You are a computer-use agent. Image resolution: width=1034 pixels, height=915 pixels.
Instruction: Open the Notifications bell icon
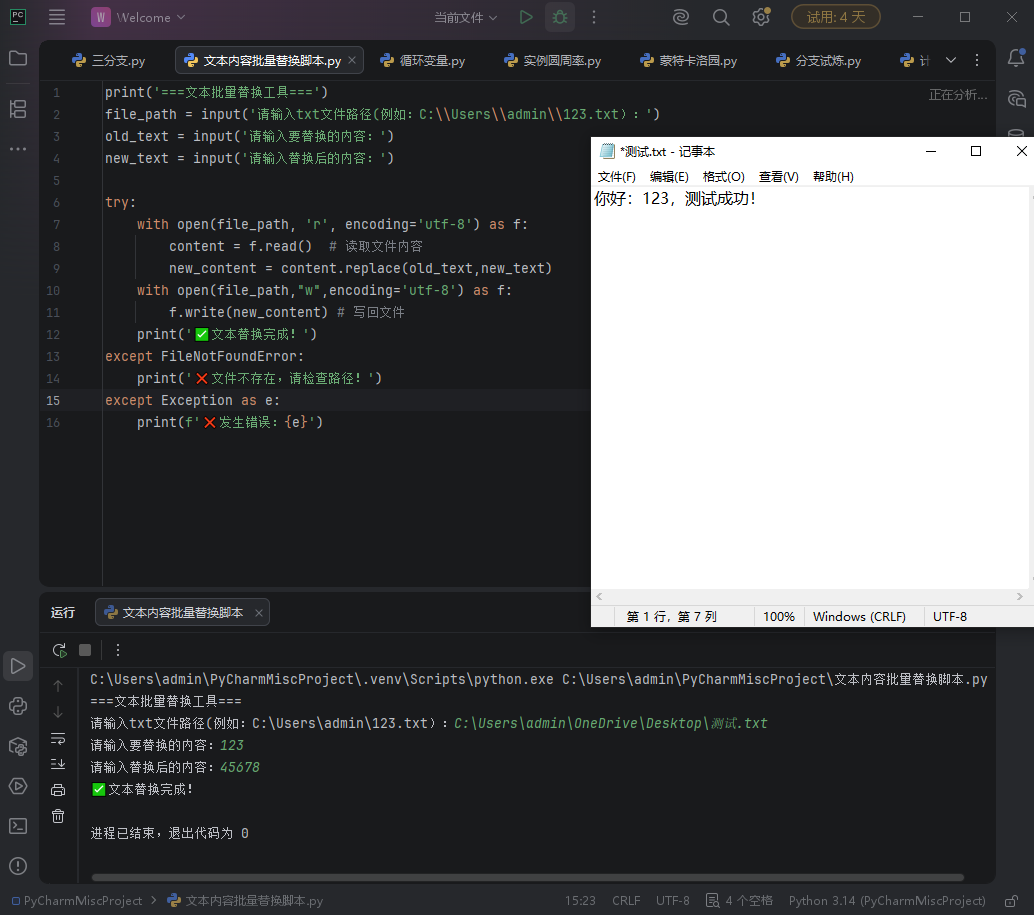pos(1016,58)
